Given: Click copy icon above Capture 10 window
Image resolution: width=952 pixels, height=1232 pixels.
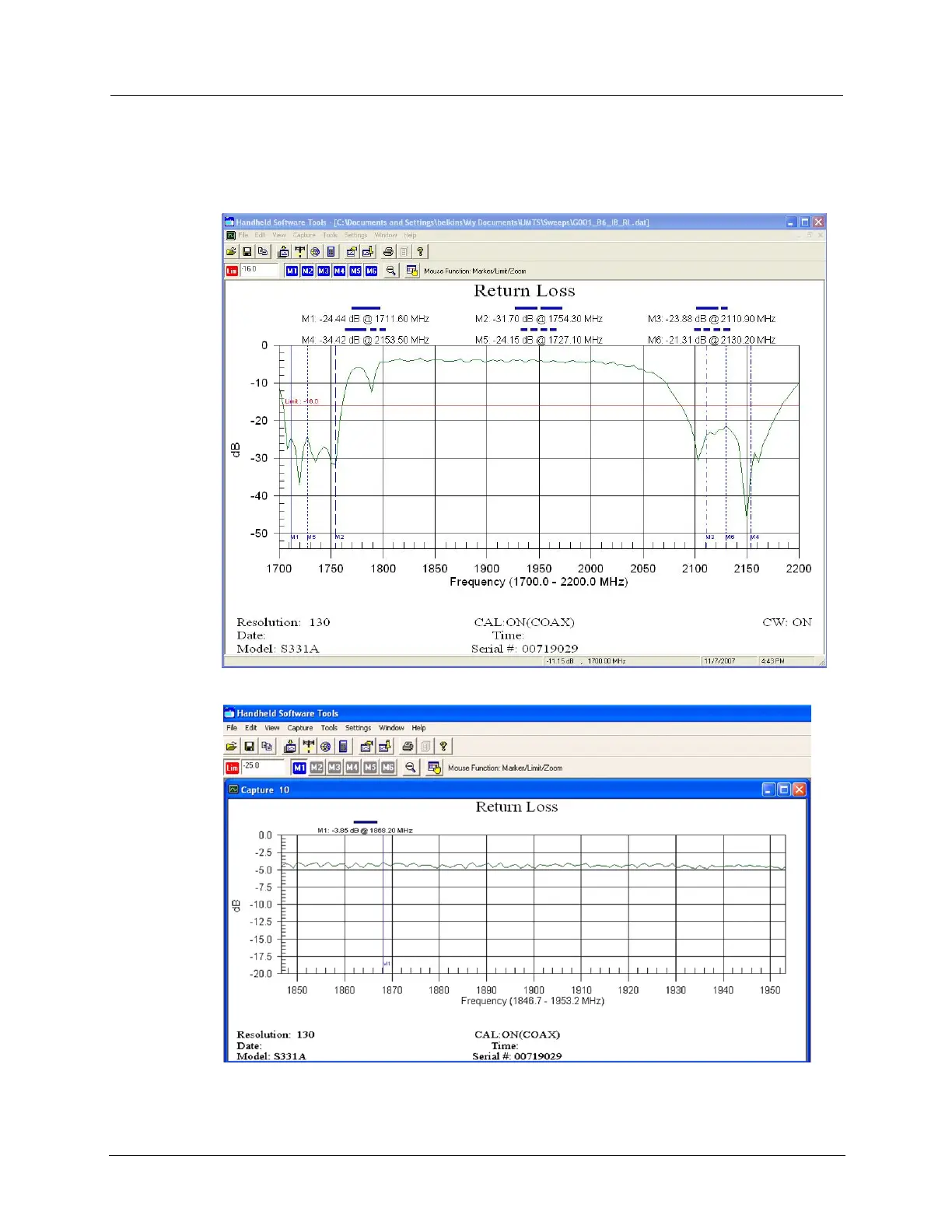Looking at the screenshot, I should click(x=267, y=747).
